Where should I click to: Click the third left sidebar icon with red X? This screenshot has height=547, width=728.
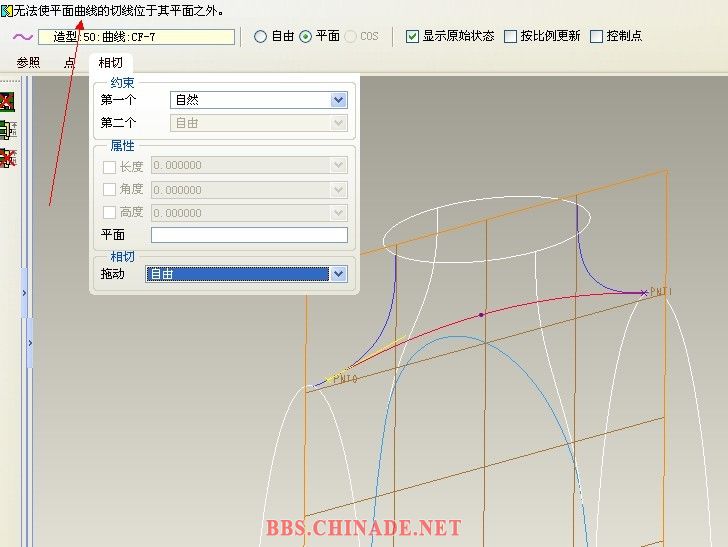[7, 157]
